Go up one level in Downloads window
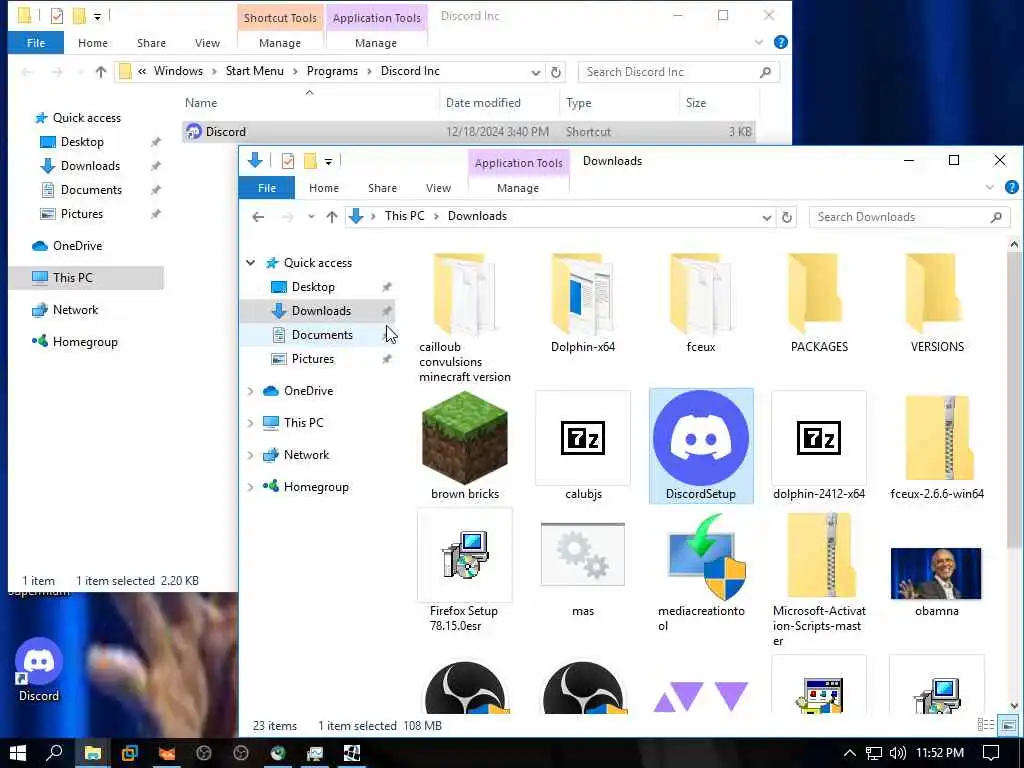The width and height of the screenshot is (1024, 768). coord(332,217)
